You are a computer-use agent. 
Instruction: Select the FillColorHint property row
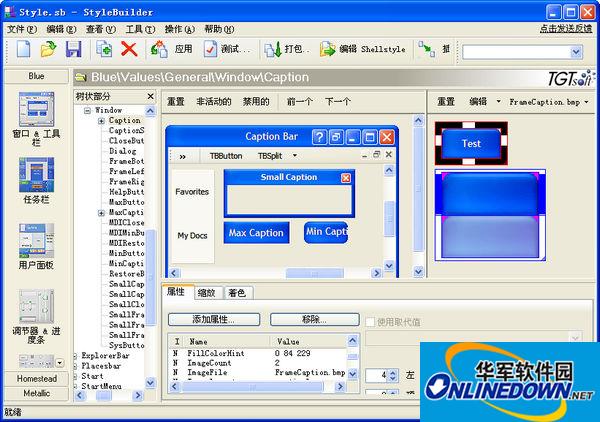(x=258, y=353)
